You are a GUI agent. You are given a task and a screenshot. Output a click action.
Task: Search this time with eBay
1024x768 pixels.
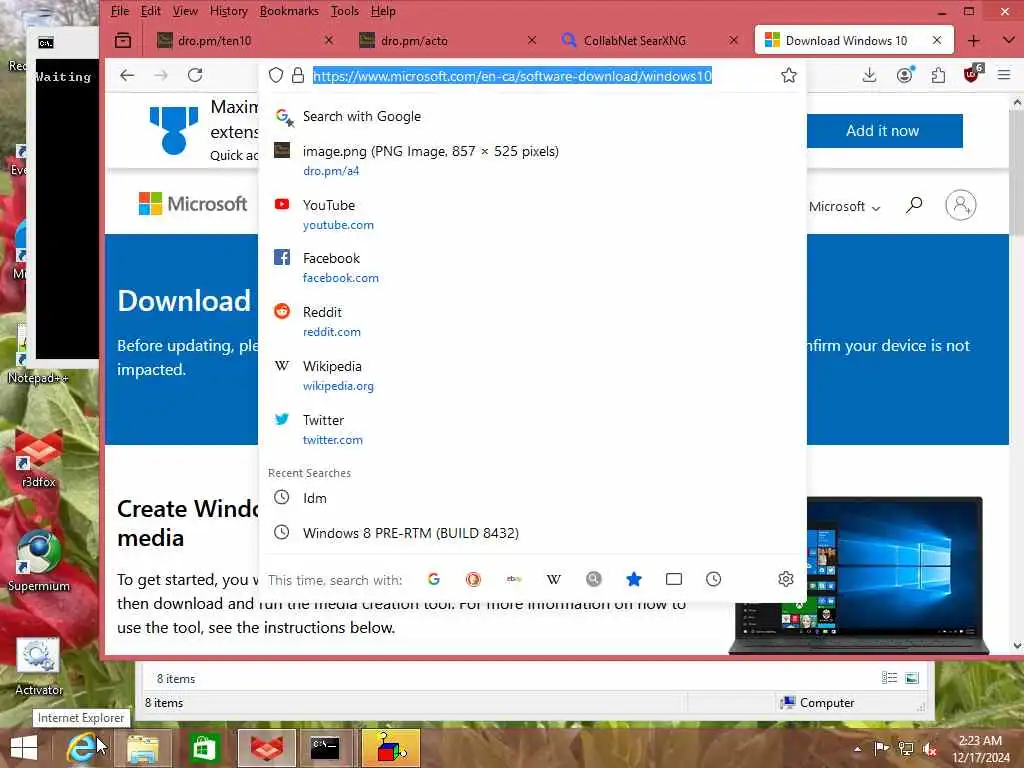coord(514,579)
